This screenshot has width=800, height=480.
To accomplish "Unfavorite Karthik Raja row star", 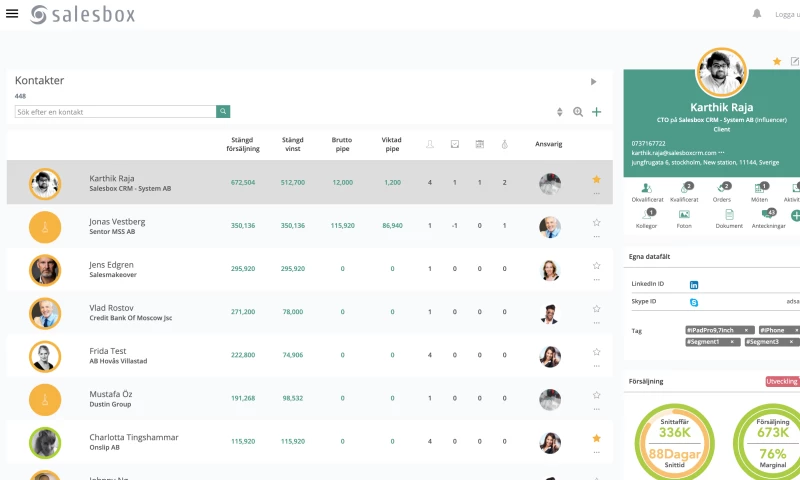I will point(596,179).
